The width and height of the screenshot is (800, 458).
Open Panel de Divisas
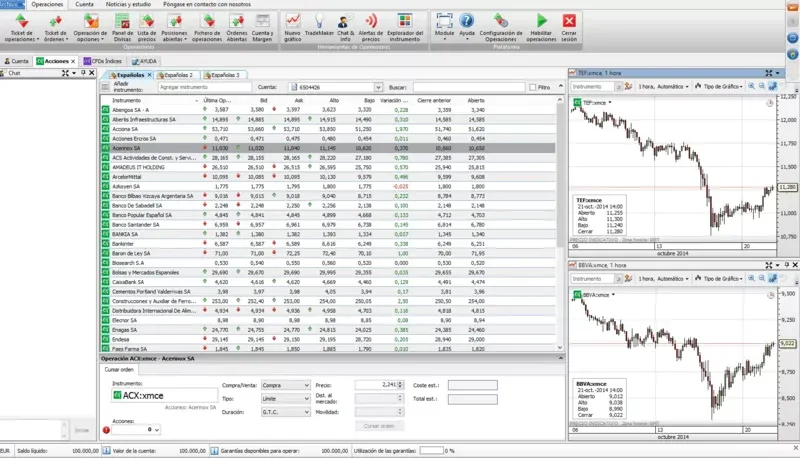[122, 28]
